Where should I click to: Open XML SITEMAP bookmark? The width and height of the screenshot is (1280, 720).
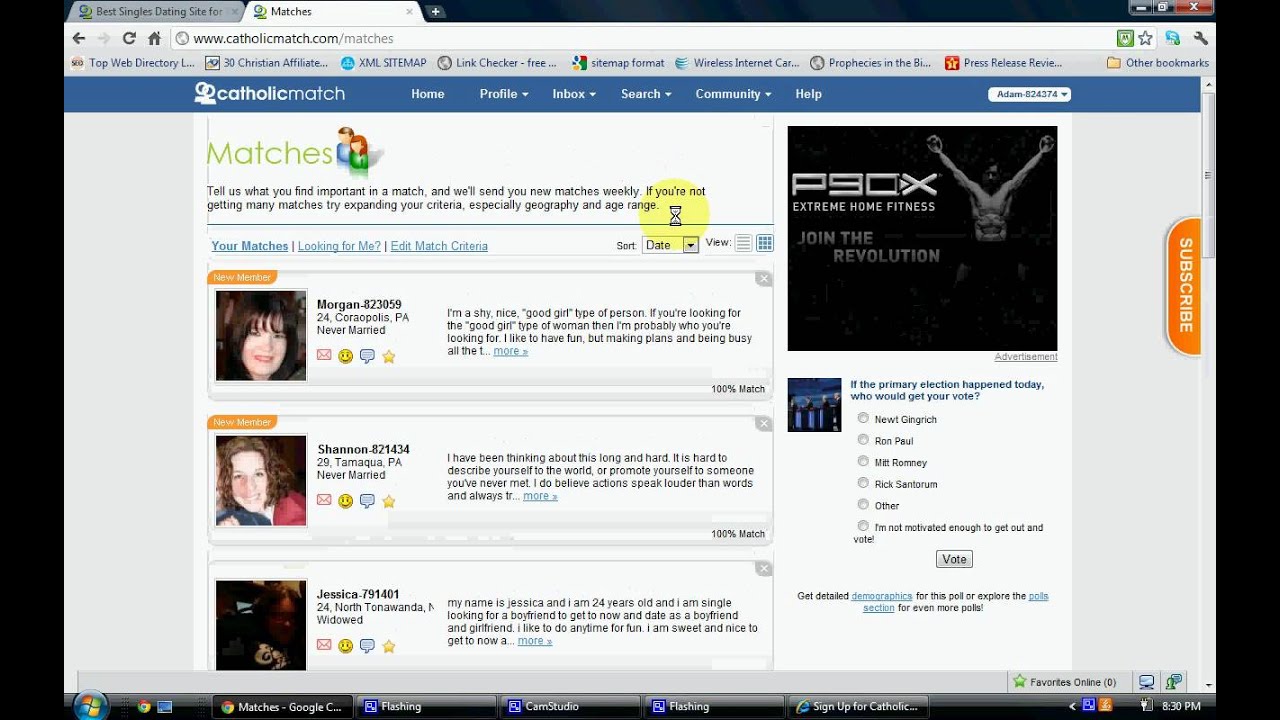[x=383, y=62]
